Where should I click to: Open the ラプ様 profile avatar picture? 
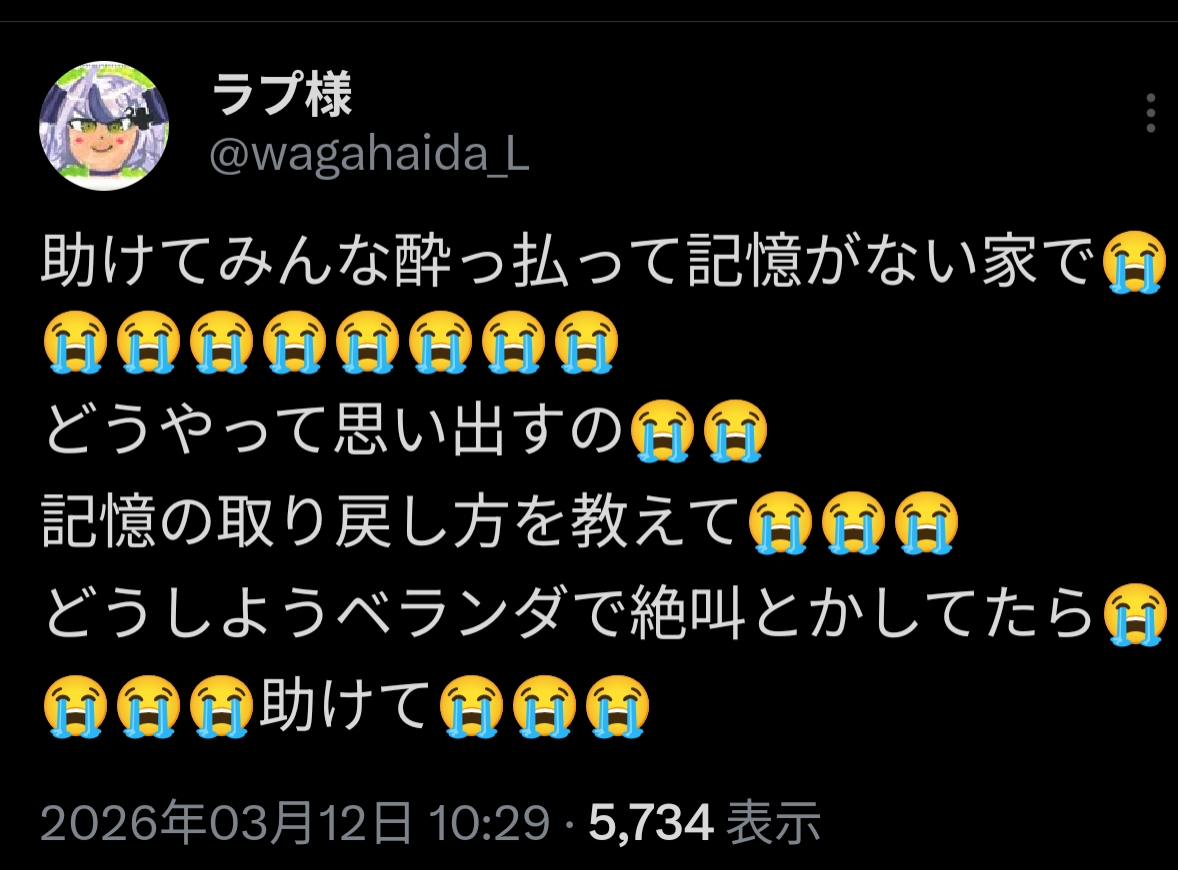(x=104, y=125)
